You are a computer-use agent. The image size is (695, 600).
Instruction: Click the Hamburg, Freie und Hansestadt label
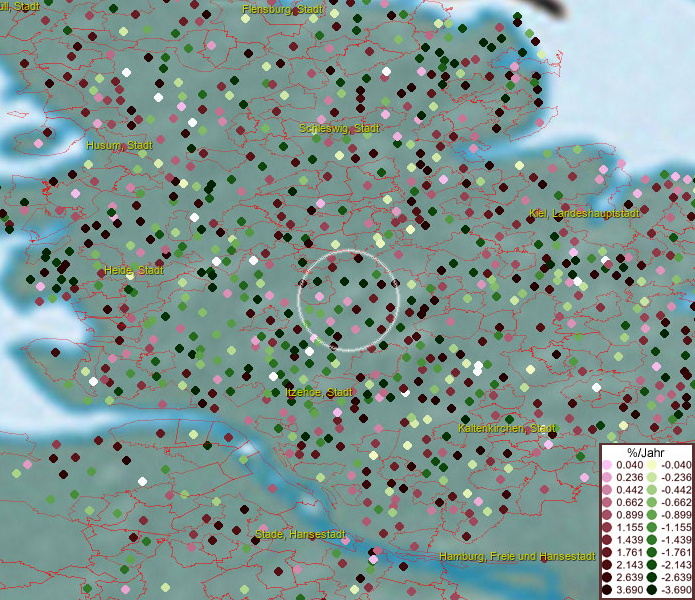tap(517, 556)
